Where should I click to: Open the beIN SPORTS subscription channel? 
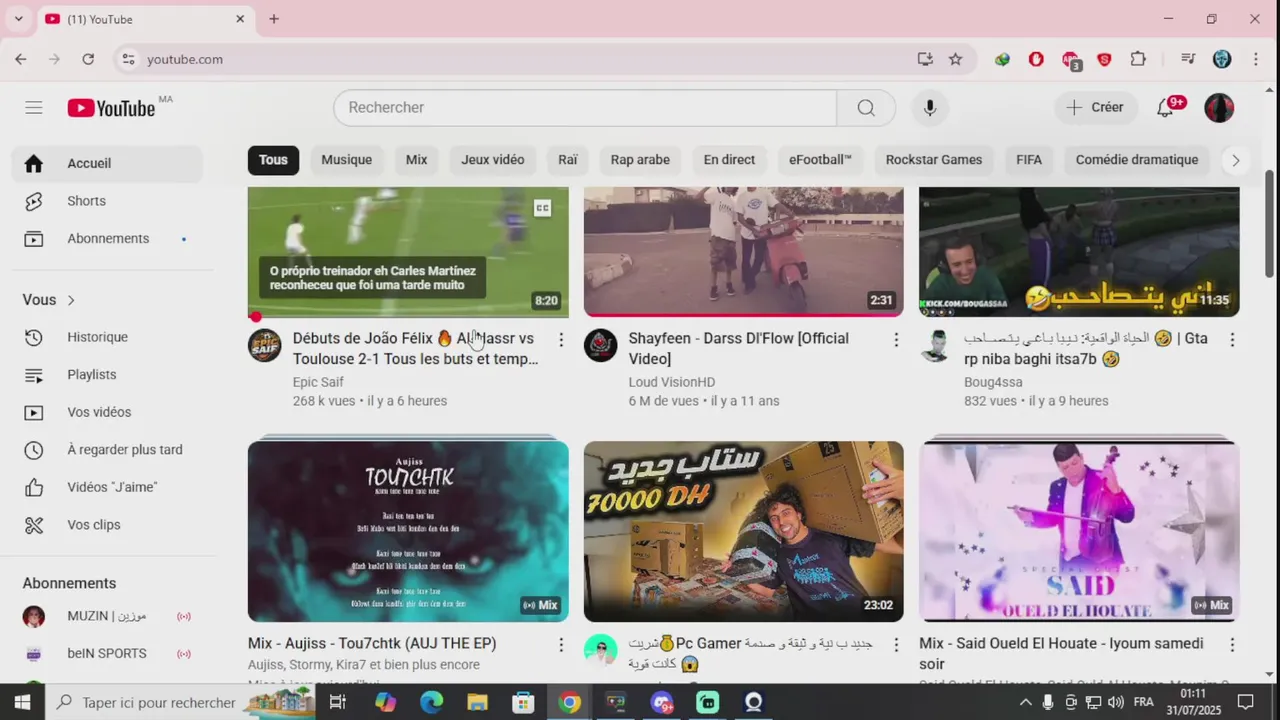(107, 653)
